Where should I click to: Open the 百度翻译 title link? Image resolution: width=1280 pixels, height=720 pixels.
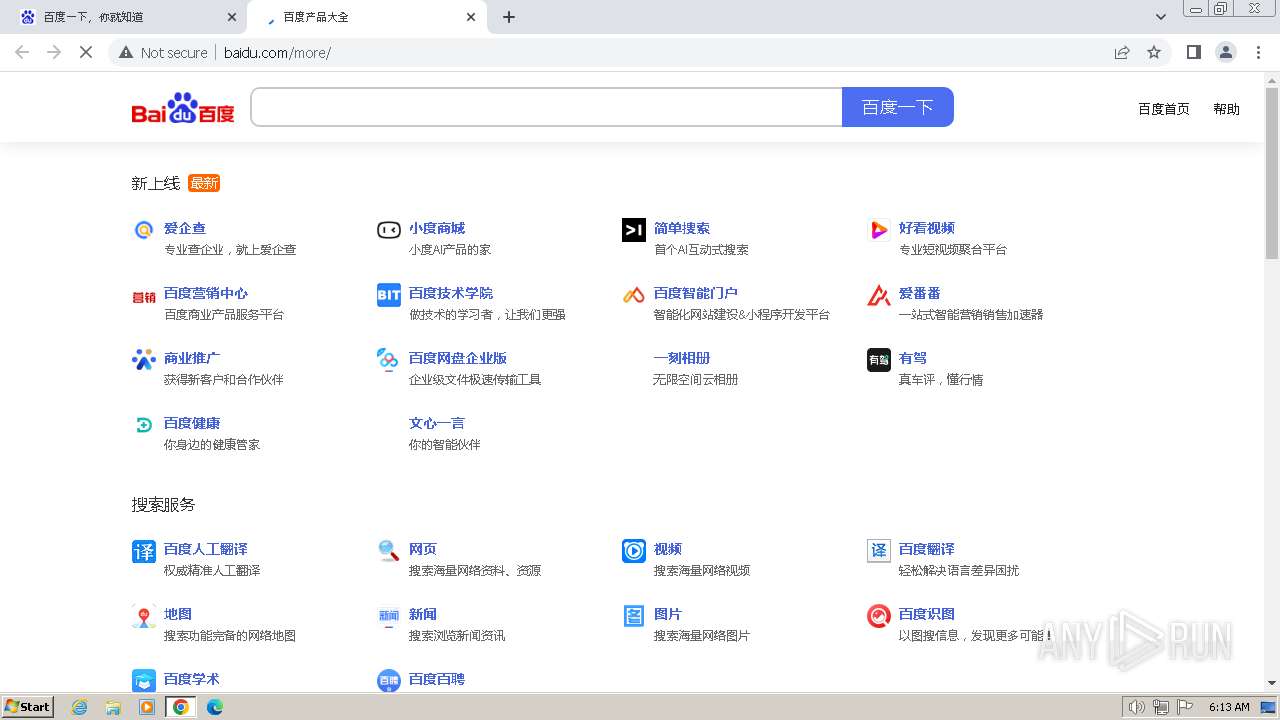pyautogui.click(x=927, y=549)
